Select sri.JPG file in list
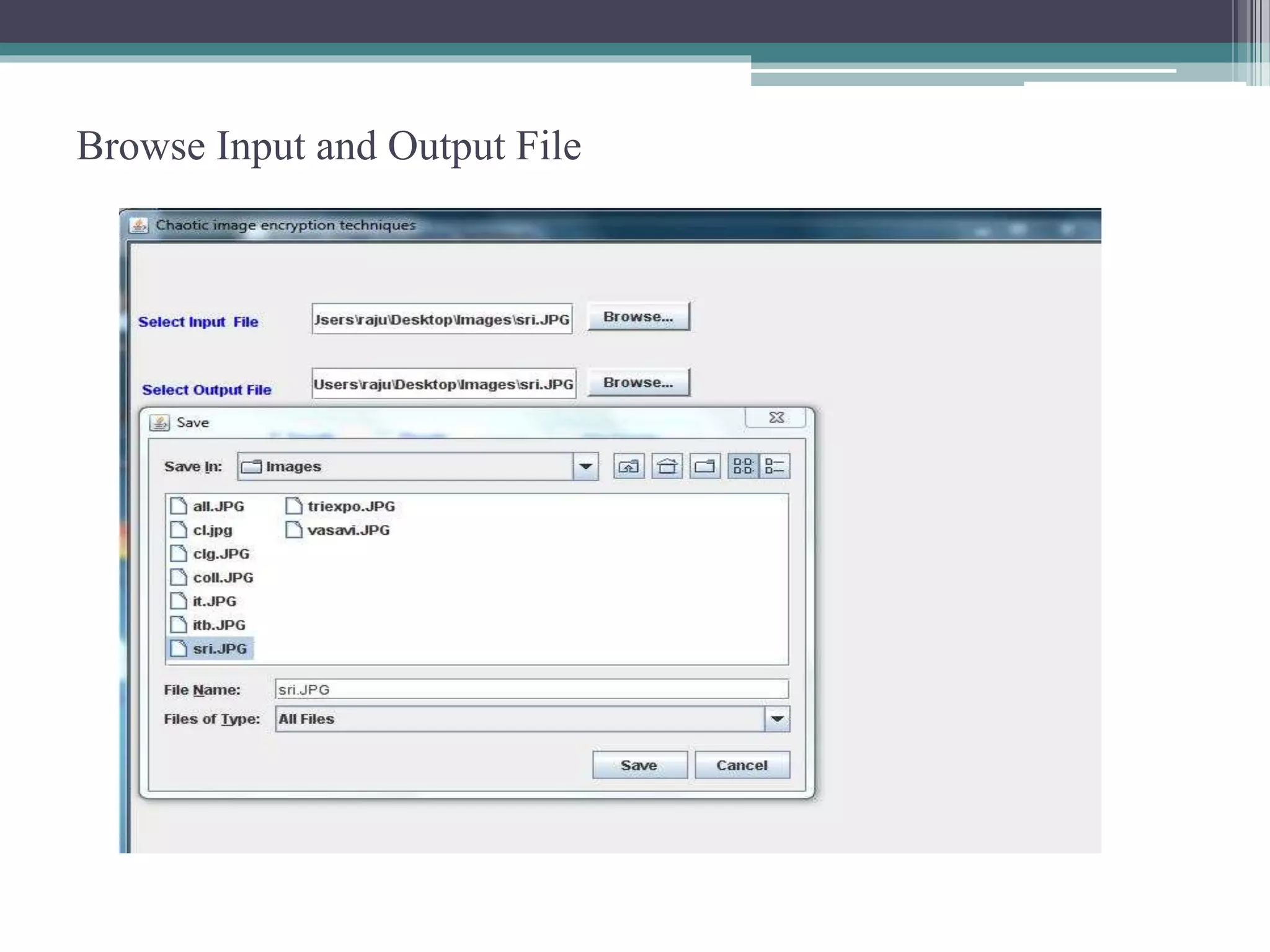The width and height of the screenshot is (1270, 952). [210, 648]
